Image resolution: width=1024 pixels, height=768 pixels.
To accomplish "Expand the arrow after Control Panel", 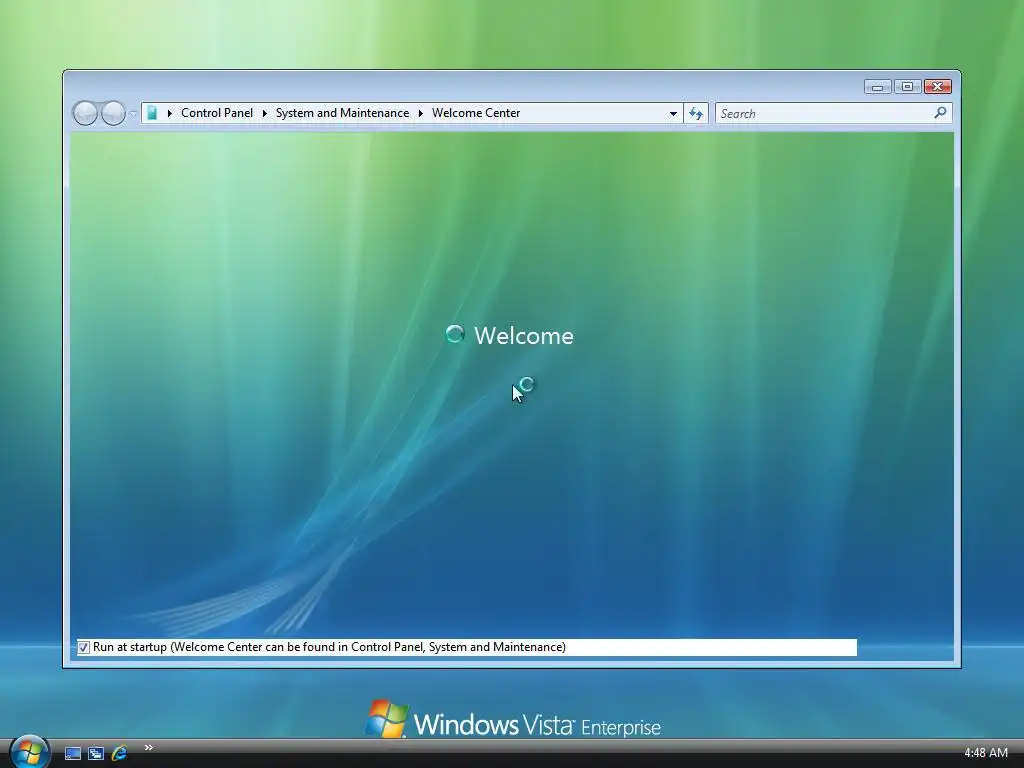I will (x=264, y=113).
